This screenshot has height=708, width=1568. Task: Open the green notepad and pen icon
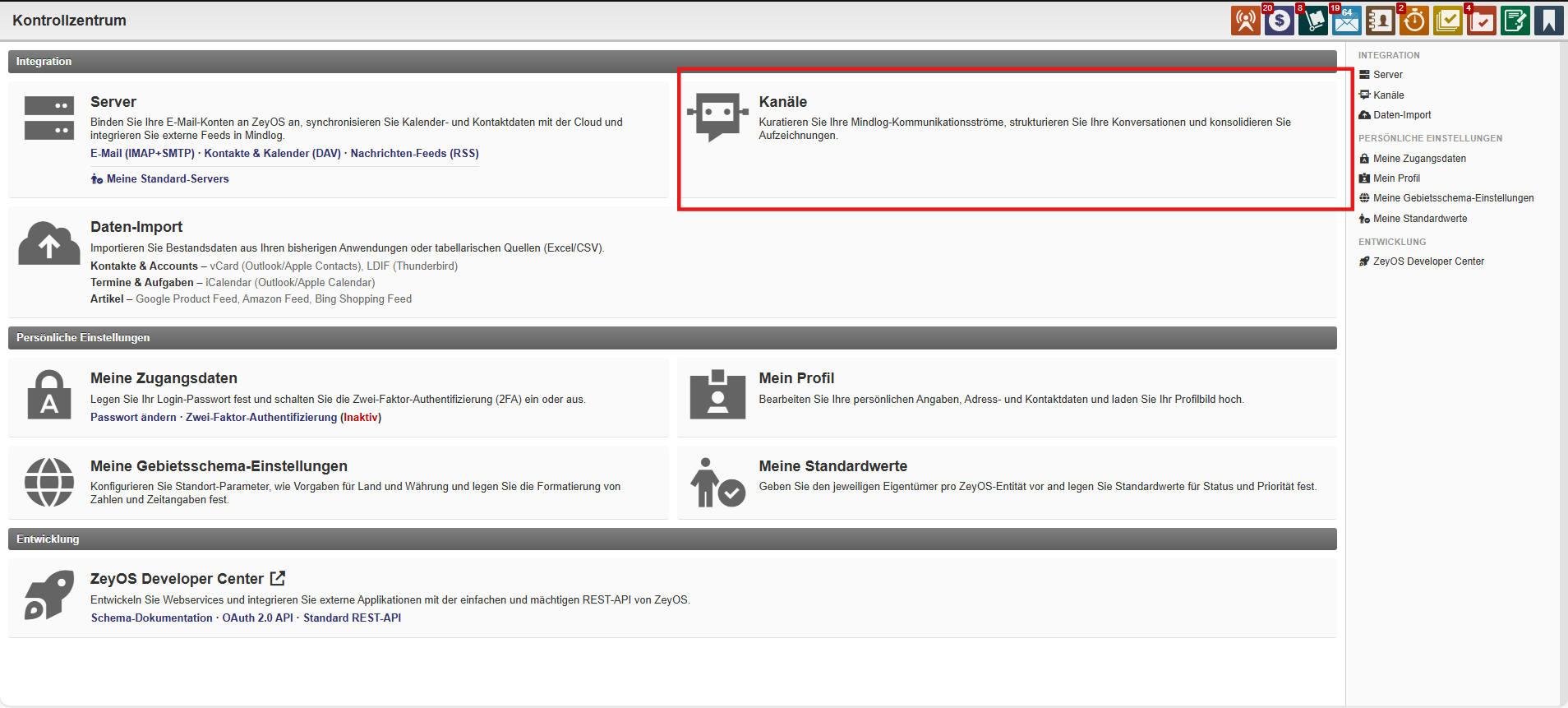point(1515,21)
